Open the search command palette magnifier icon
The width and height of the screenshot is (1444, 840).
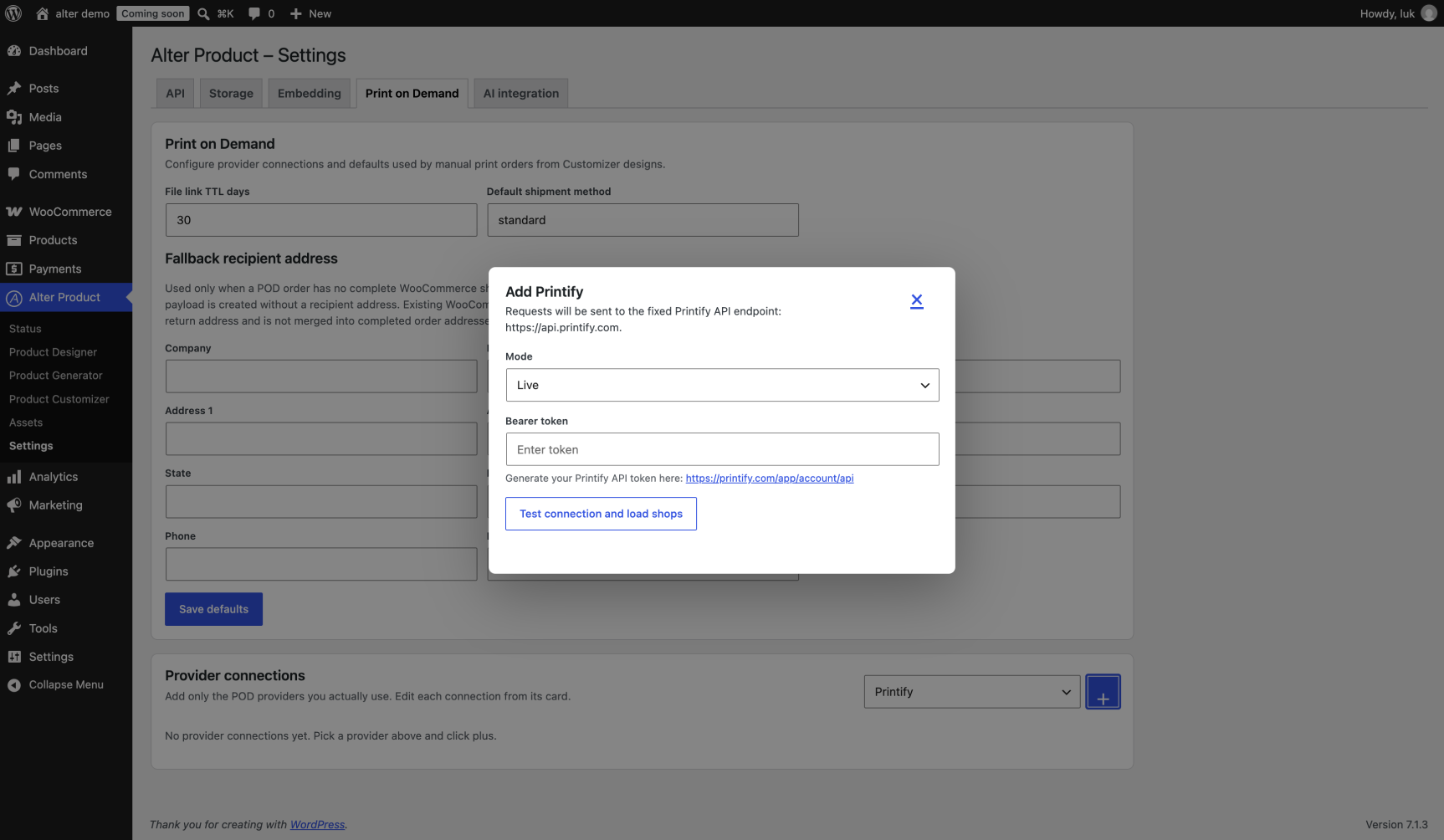(x=203, y=13)
